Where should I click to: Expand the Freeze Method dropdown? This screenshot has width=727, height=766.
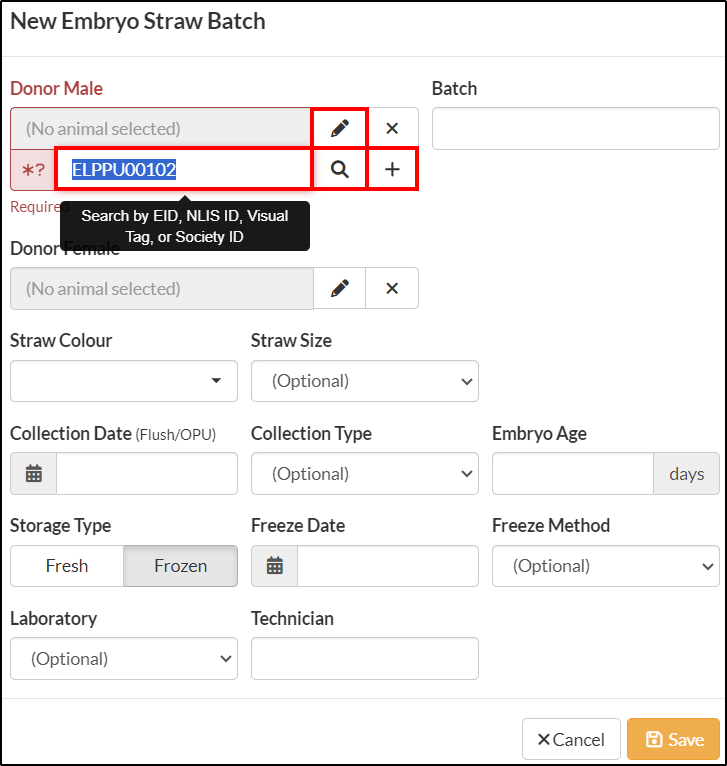point(606,566)
